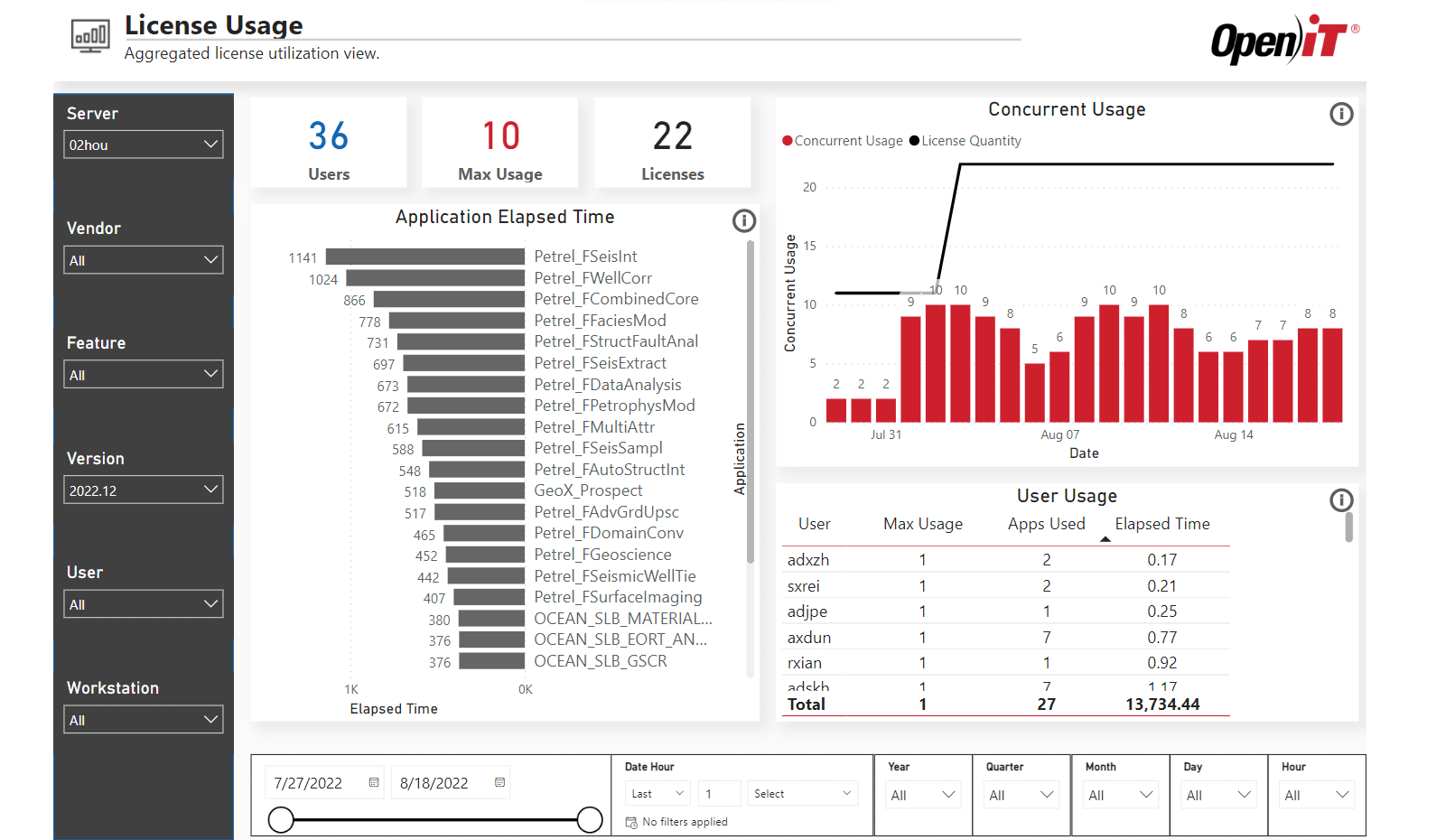Click the Aug 14 date axis label
Screen dimensions: 1455x840
tap(1234, 434)
